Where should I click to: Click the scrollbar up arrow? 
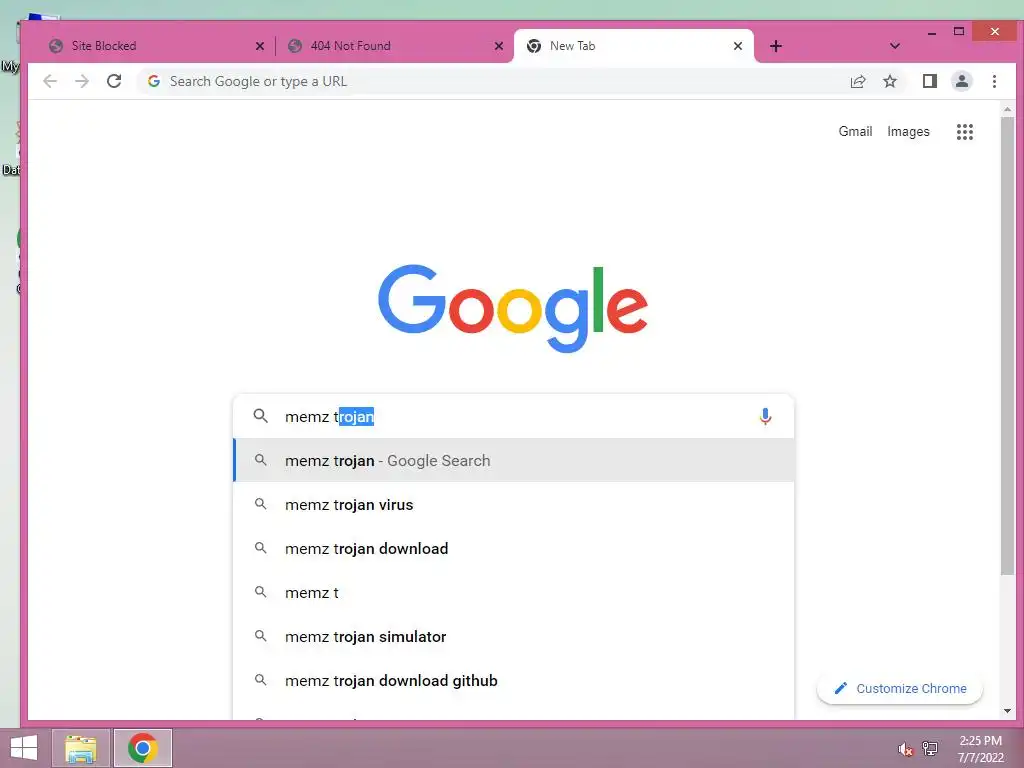(1007, 109)
